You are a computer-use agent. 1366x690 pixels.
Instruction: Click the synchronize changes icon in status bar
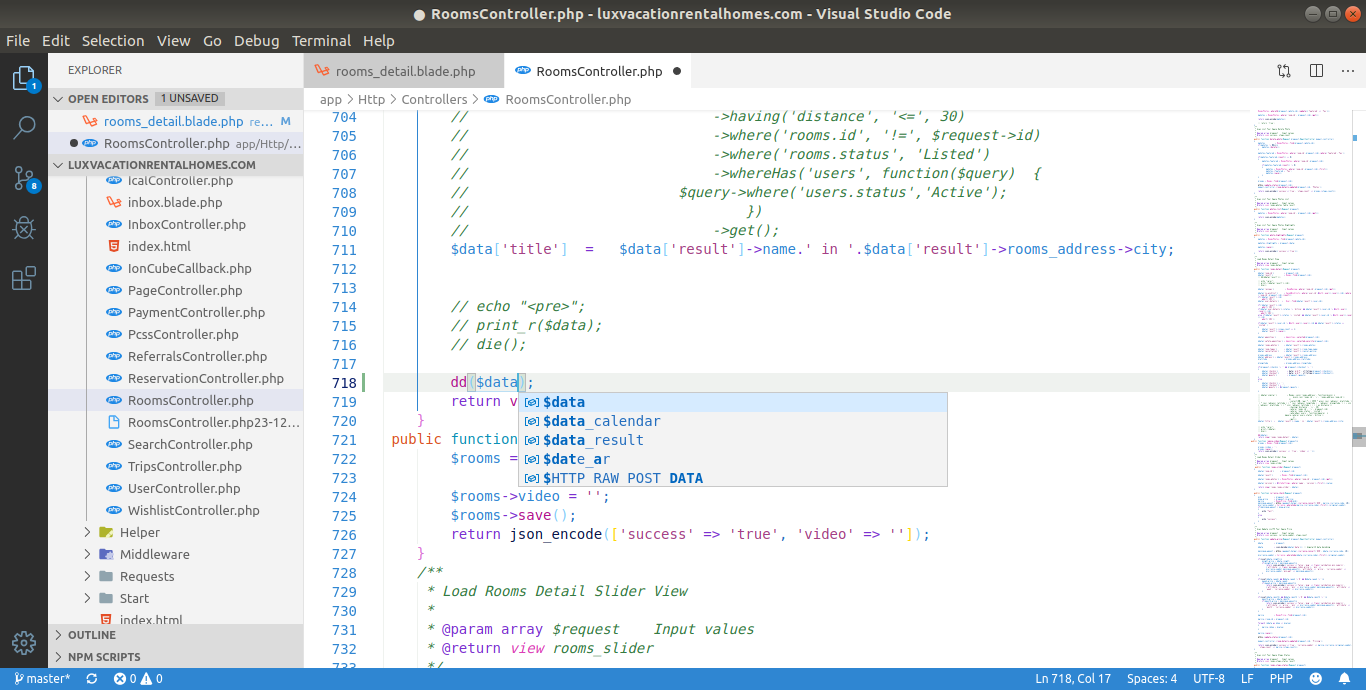(x=92, y=679)
